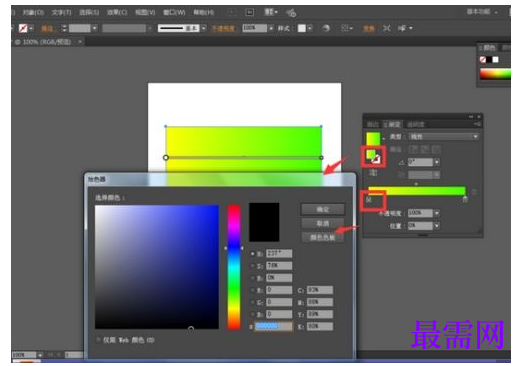Click the delete stop trash icon
Screen dimensions: 523x366
coord(474,192)
